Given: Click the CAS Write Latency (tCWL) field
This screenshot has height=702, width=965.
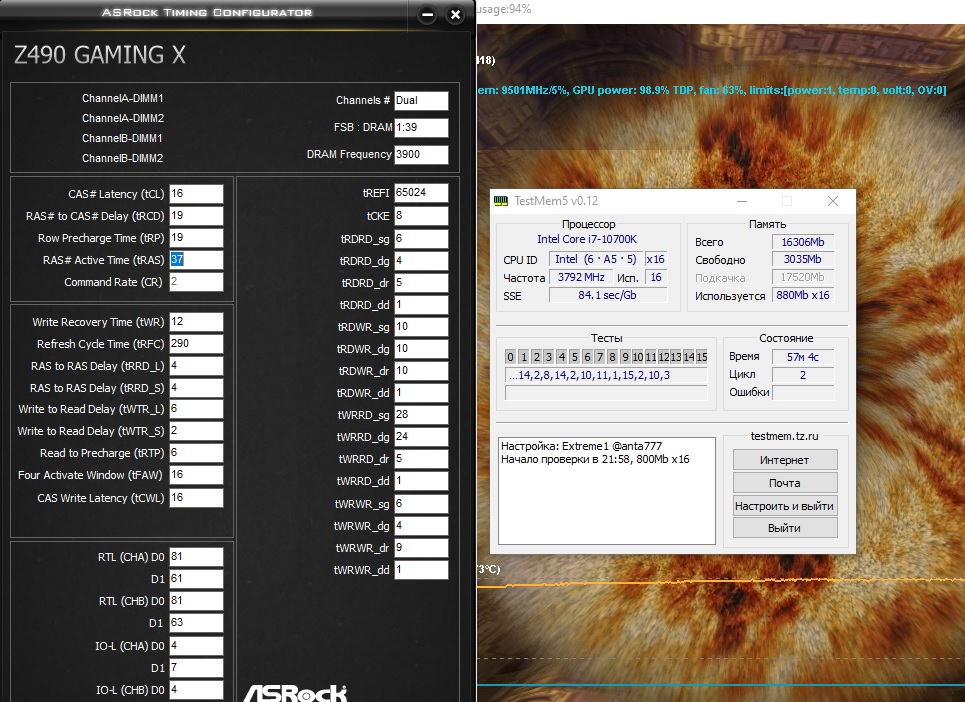Looking at the screenshot, I should point(196,498).
